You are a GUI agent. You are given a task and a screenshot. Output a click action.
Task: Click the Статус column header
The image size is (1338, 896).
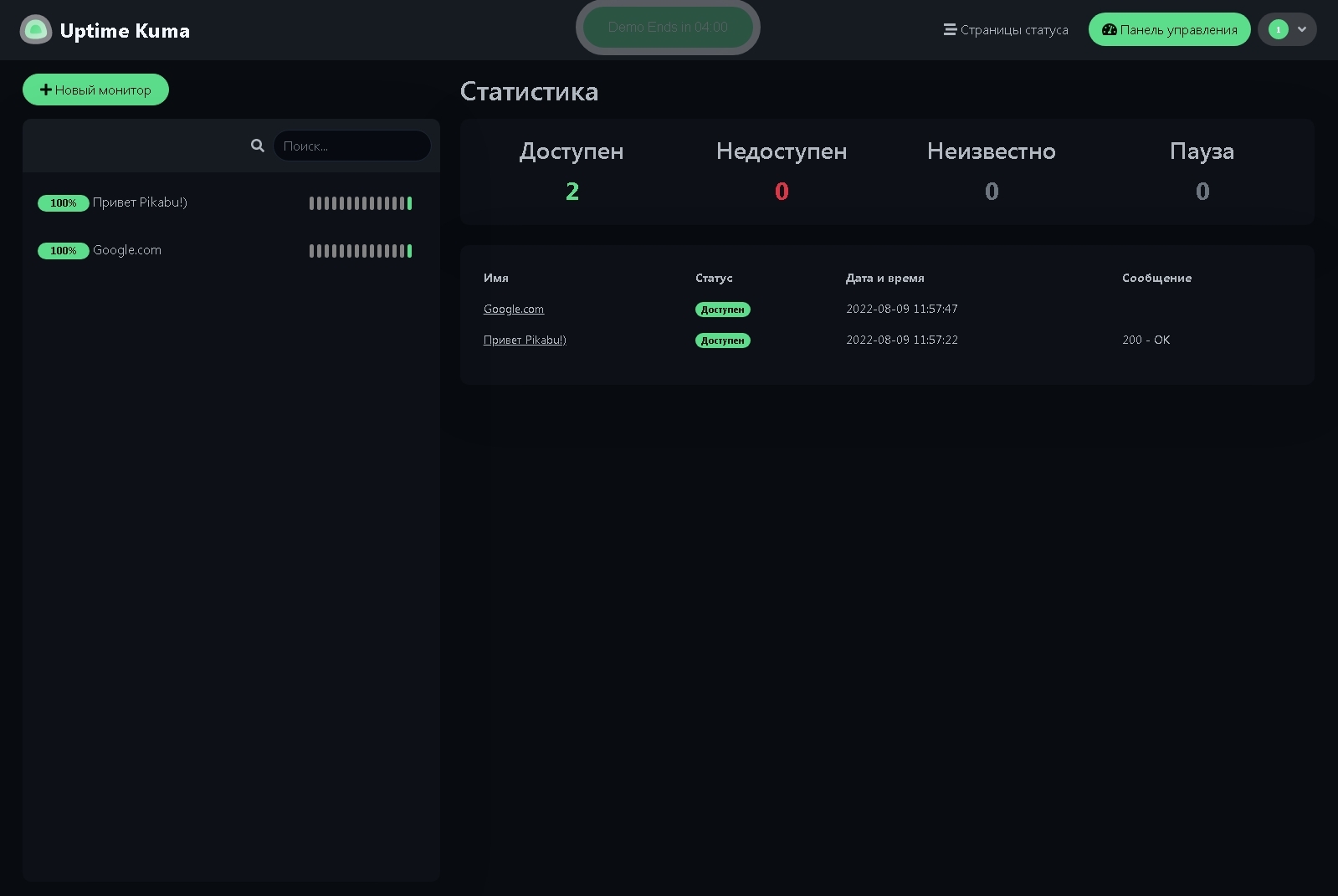714,278
